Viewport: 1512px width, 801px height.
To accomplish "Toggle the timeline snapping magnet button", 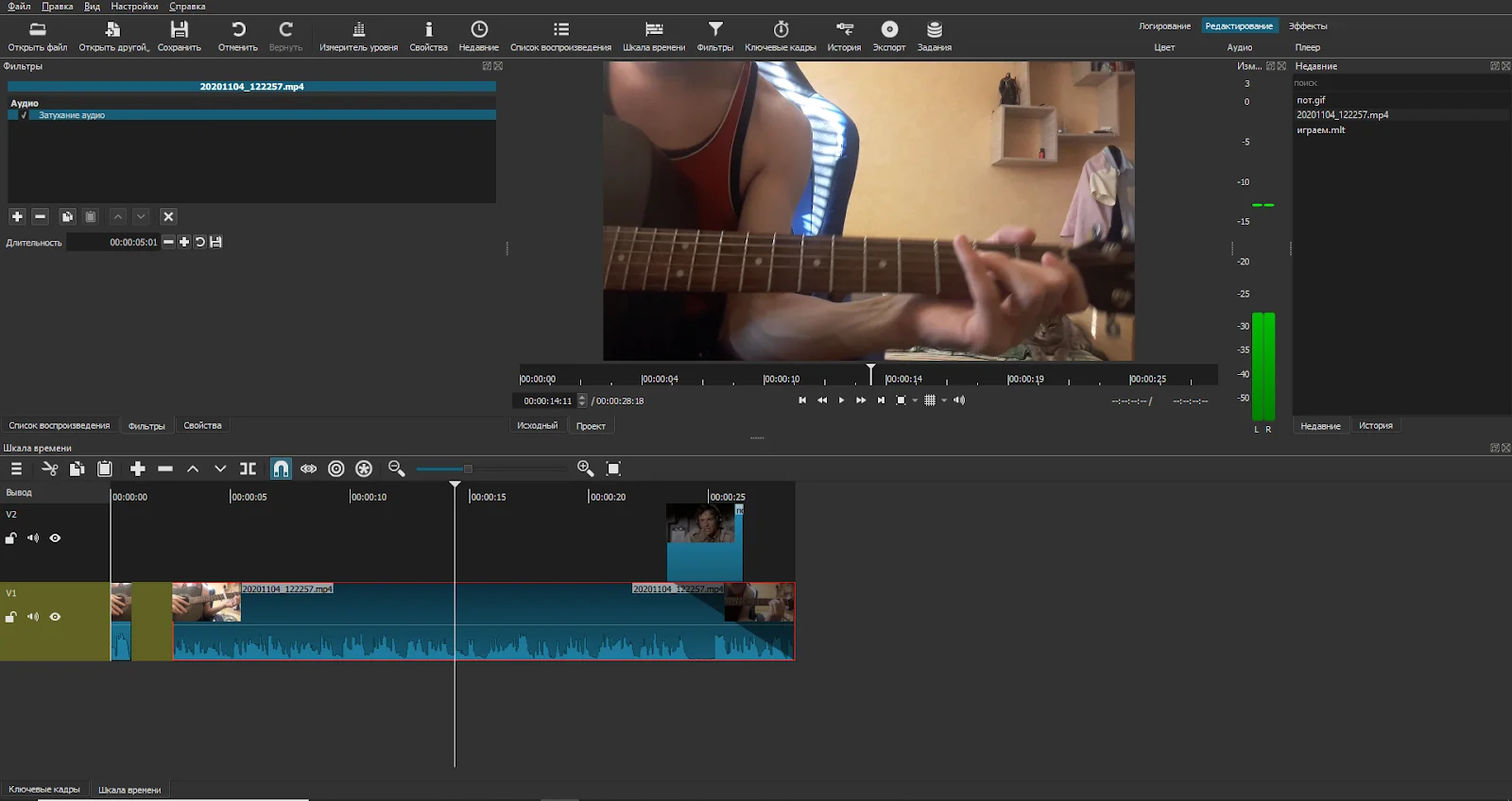I will point(281,469).
